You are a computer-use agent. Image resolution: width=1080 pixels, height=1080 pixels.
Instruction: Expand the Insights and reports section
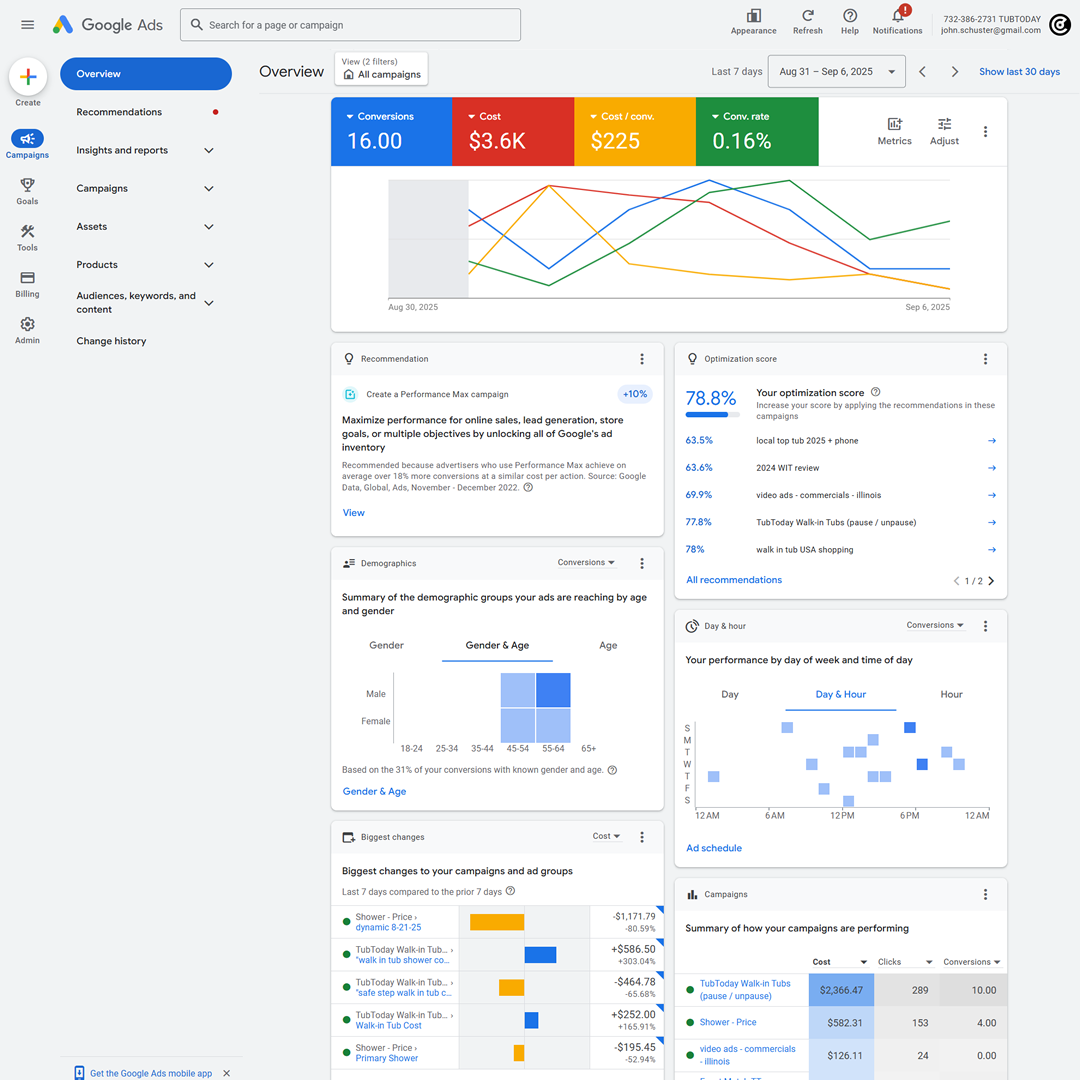point(145,150)
